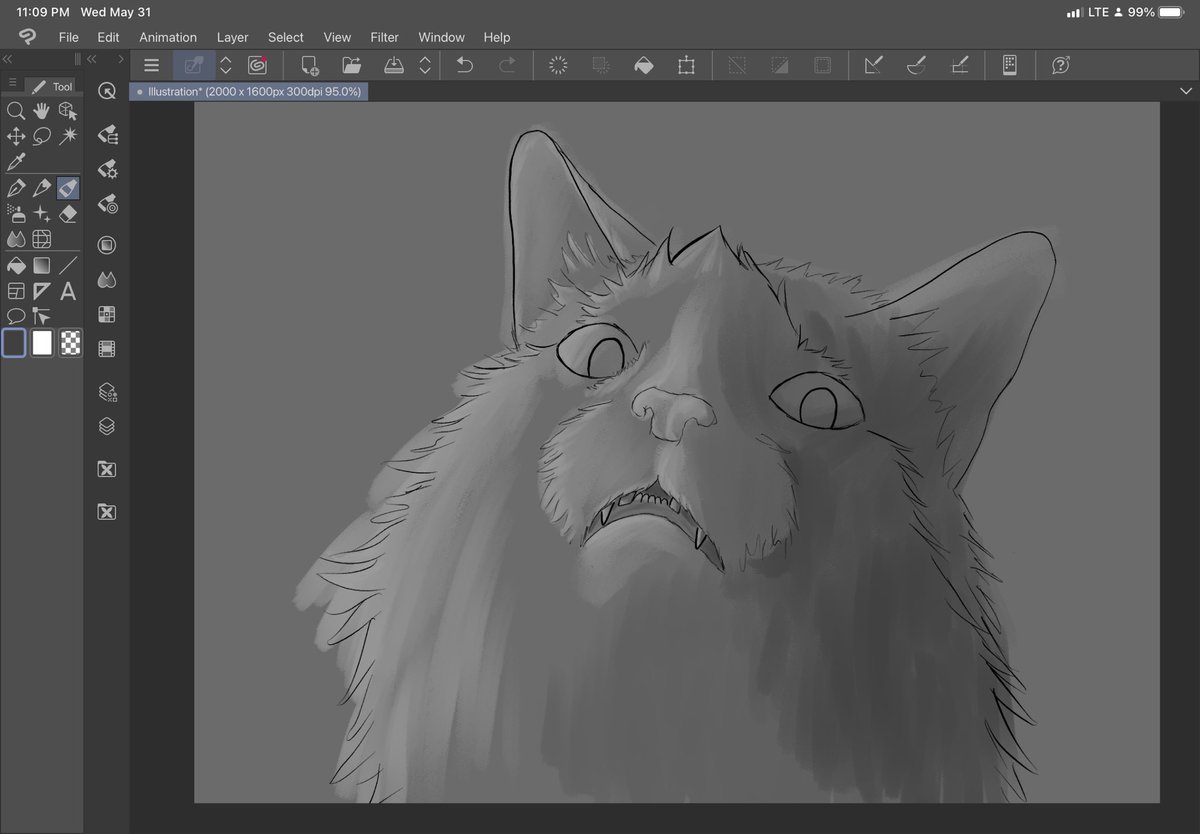Screen dimensions: 1200x834
Task: Open the Tool Property palette icon
Action: click(x=107, y=169)
